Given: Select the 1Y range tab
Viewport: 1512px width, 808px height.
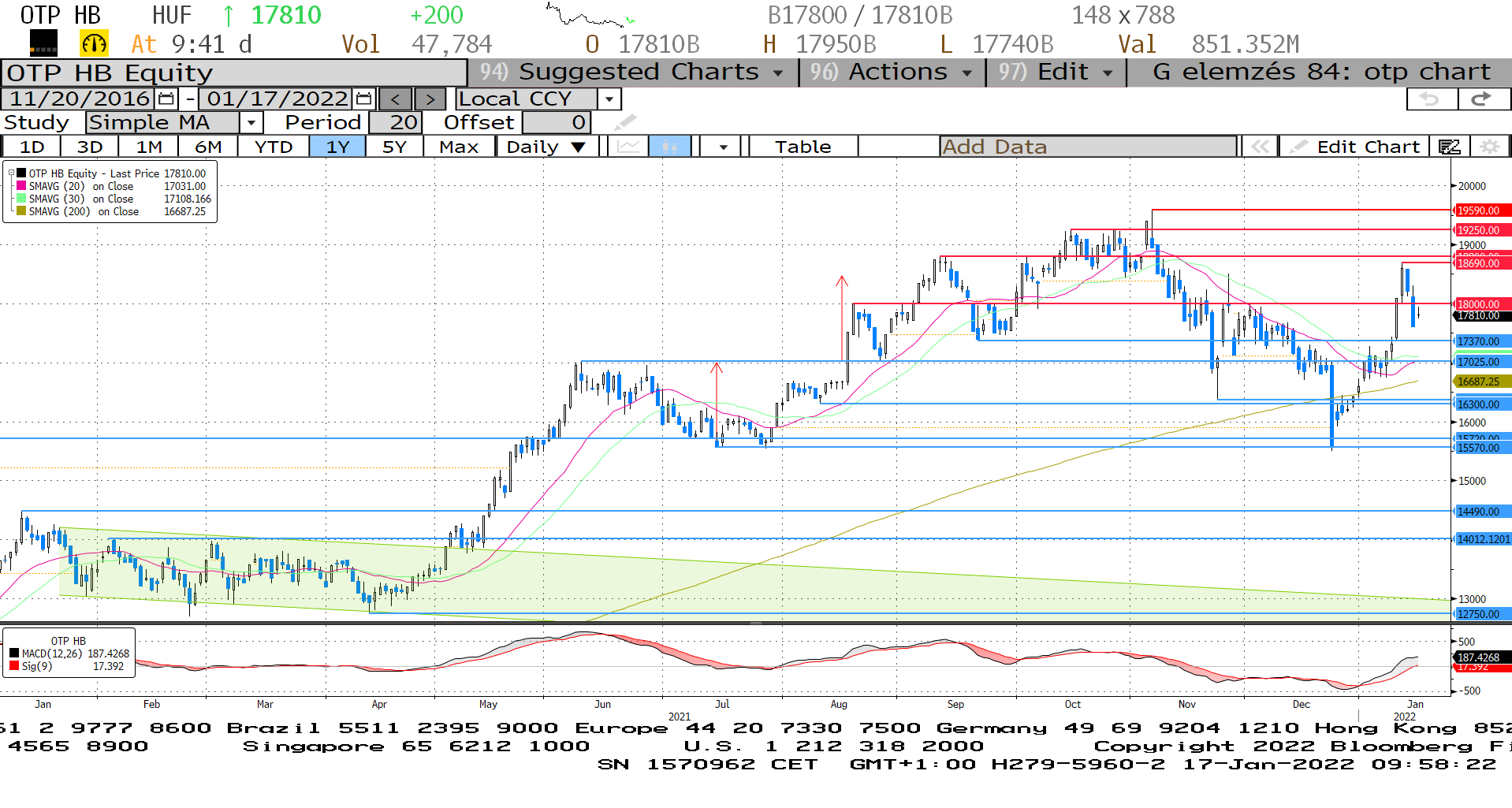Looking at the screenshot, I should [x=337, y=147].
